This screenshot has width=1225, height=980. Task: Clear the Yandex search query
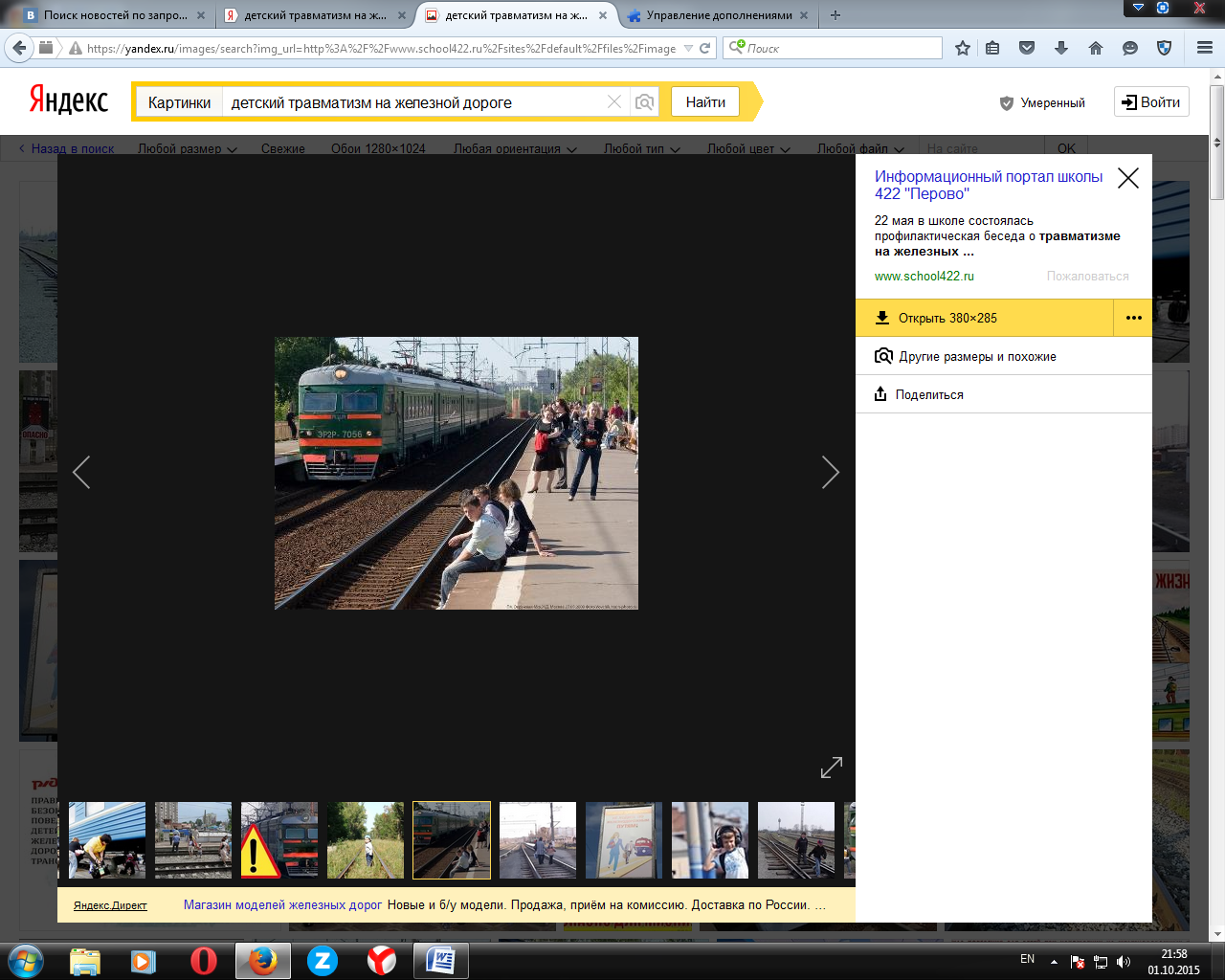pyautogui.click(x=614, y=102)
